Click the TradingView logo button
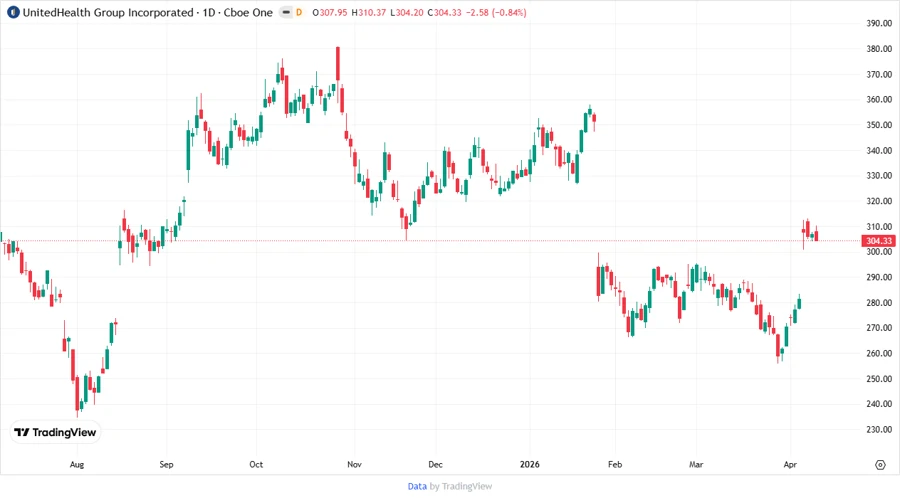The image size is (900, 498). (x=55, y=433)
